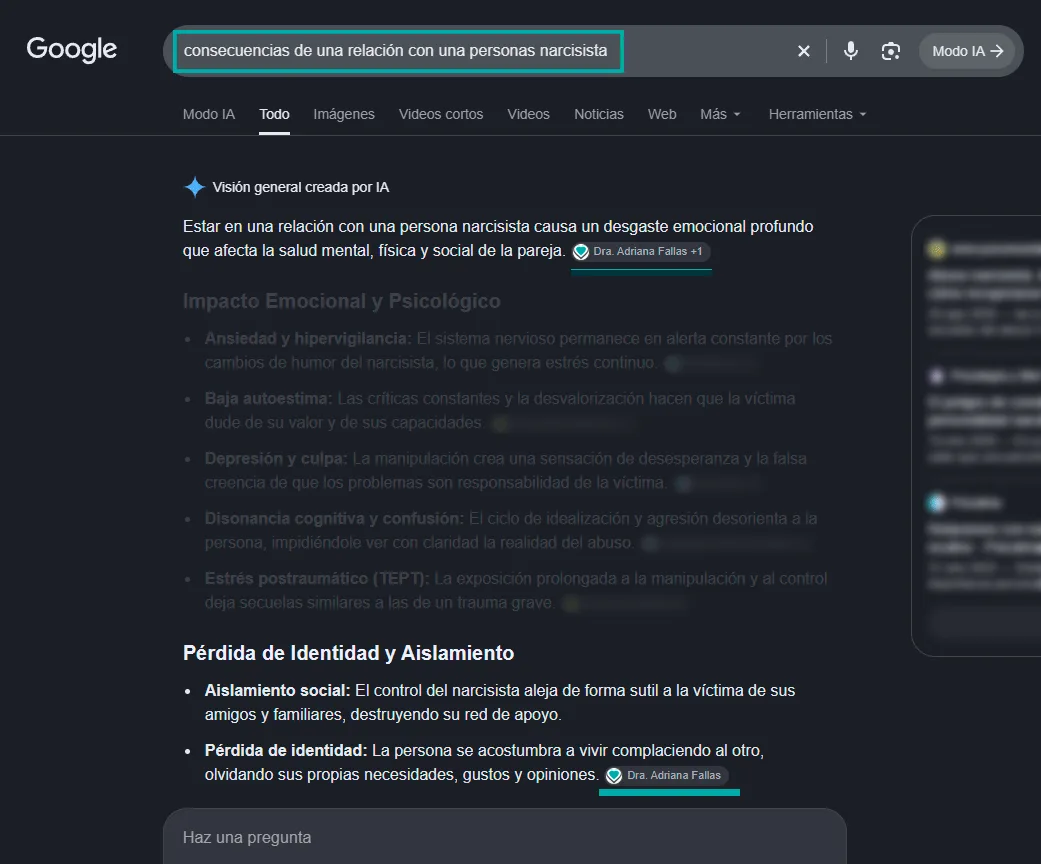Open the Google logo homepage link
The height and width of the screenshot is (864, 1041).
72,49
